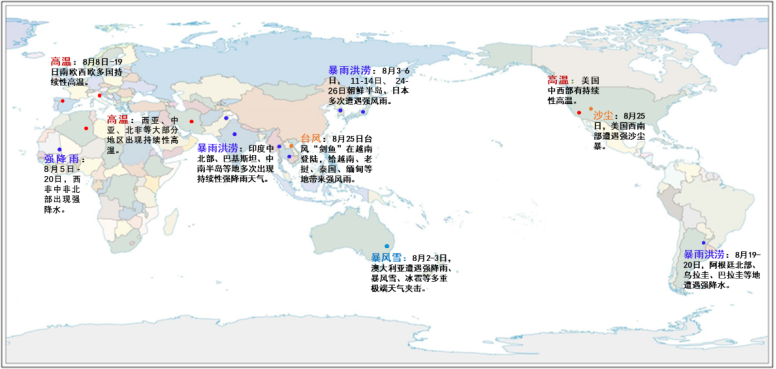Click the orange typhoon dot near Vietnam
The height and width of the screenshot is (369, 776).
[x=291, y=146]
